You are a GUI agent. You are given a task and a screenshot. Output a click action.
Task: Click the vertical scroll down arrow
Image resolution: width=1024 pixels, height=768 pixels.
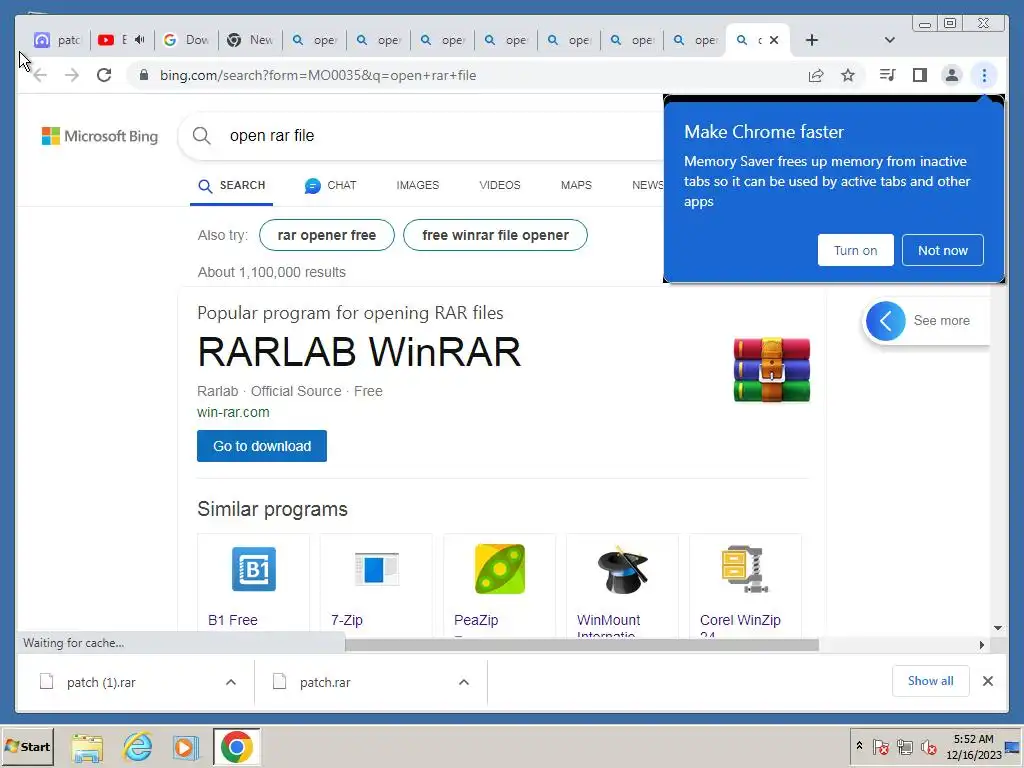tap(998, 628)
